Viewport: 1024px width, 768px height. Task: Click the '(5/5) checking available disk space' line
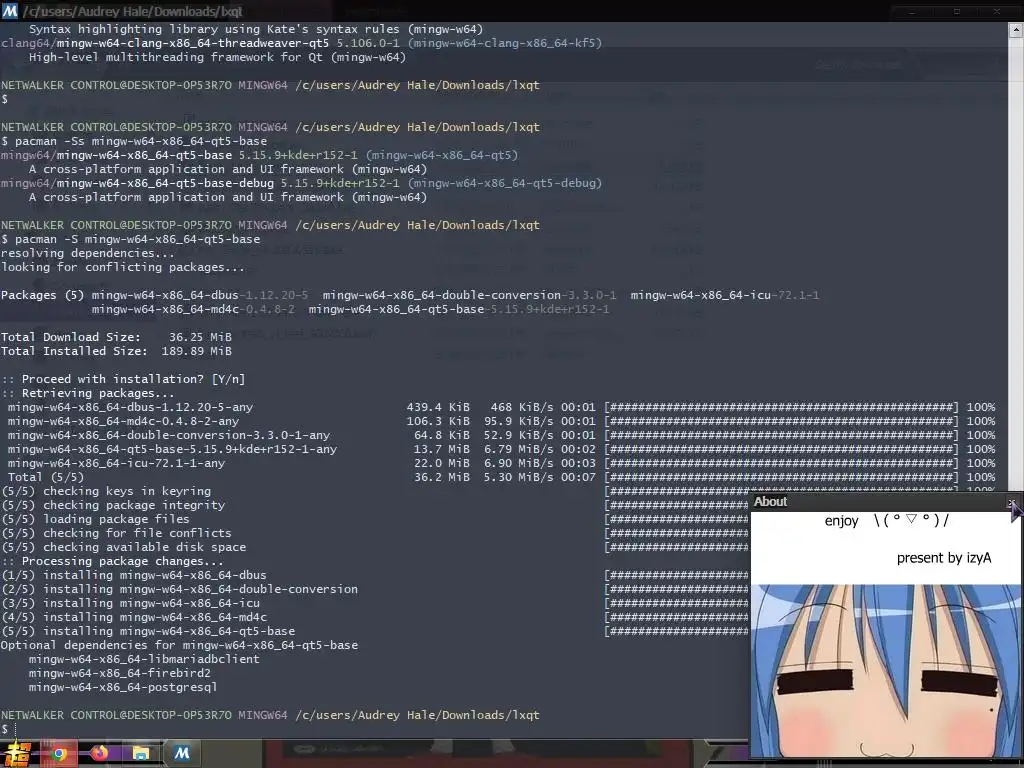(x=123, y=547)
